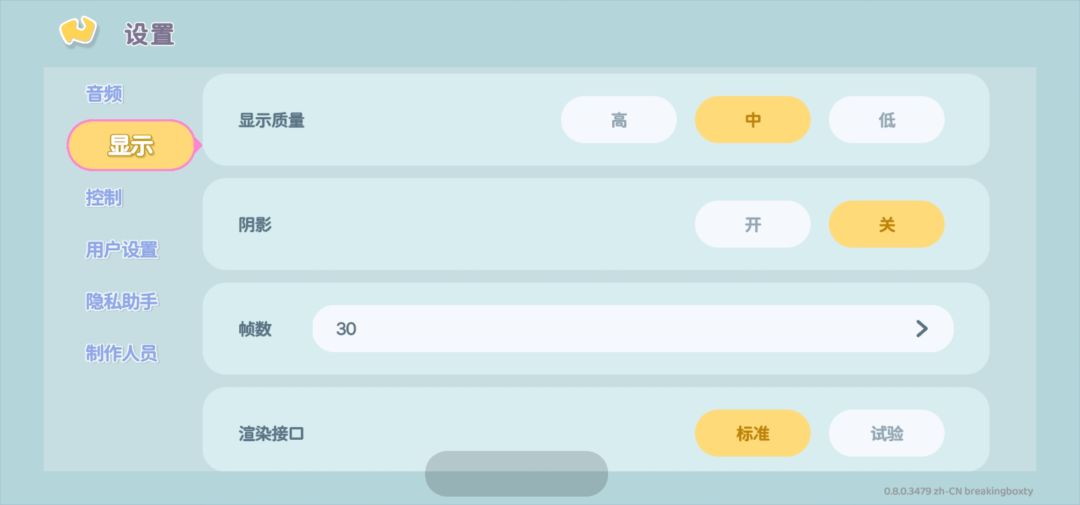Open the 音频 settings tab
The height and width of the screenshot is (505, 1080).
(x=104, y=94)
